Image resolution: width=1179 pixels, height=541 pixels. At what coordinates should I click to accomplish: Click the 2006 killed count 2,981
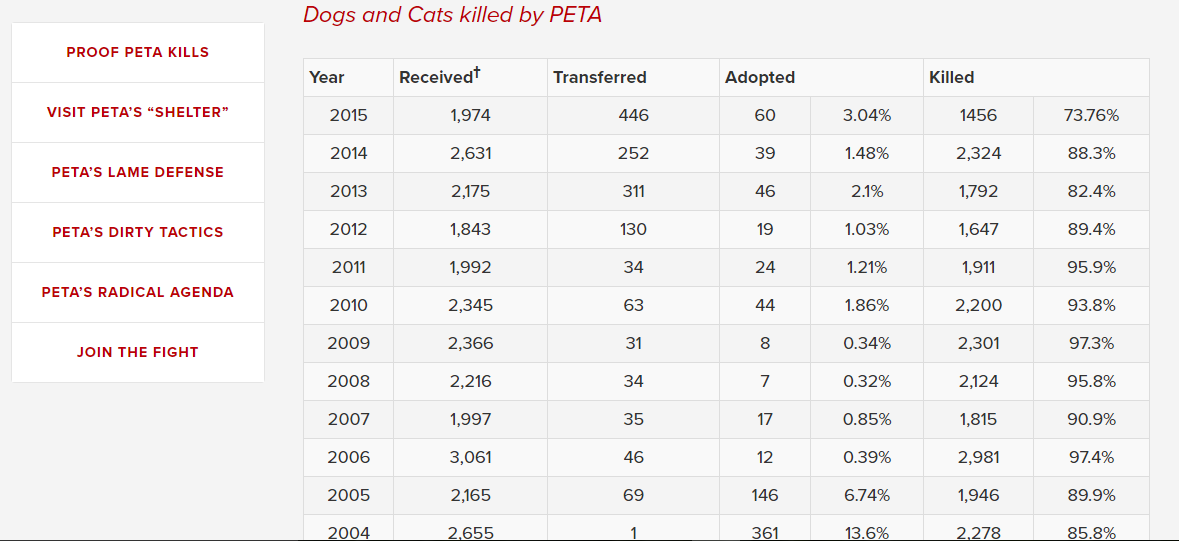978,457
